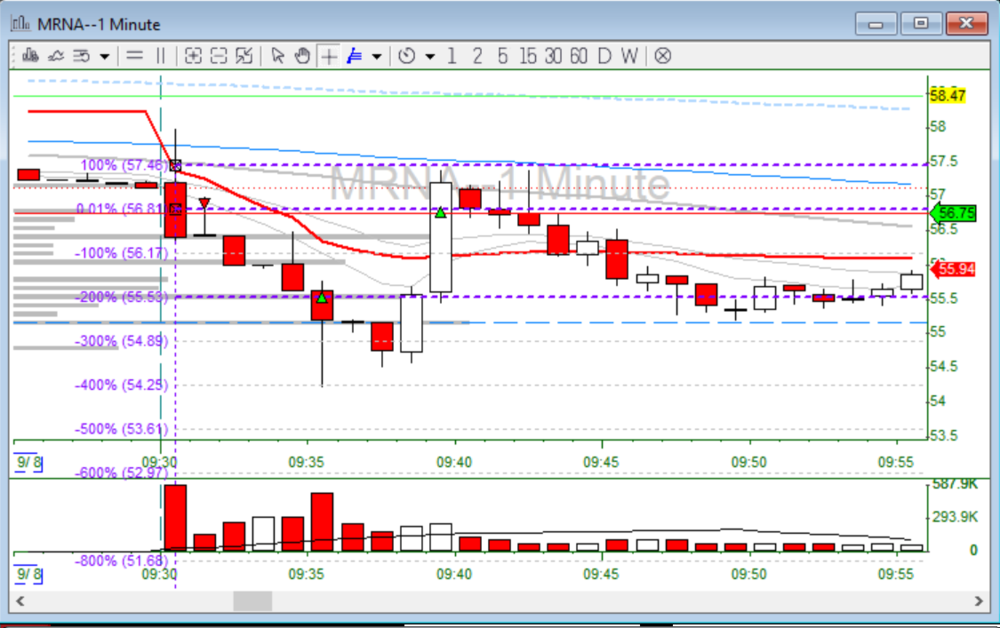The image size is (1000, 628).
Task: Click the zoom out icon
Action: tap(219, 56)
